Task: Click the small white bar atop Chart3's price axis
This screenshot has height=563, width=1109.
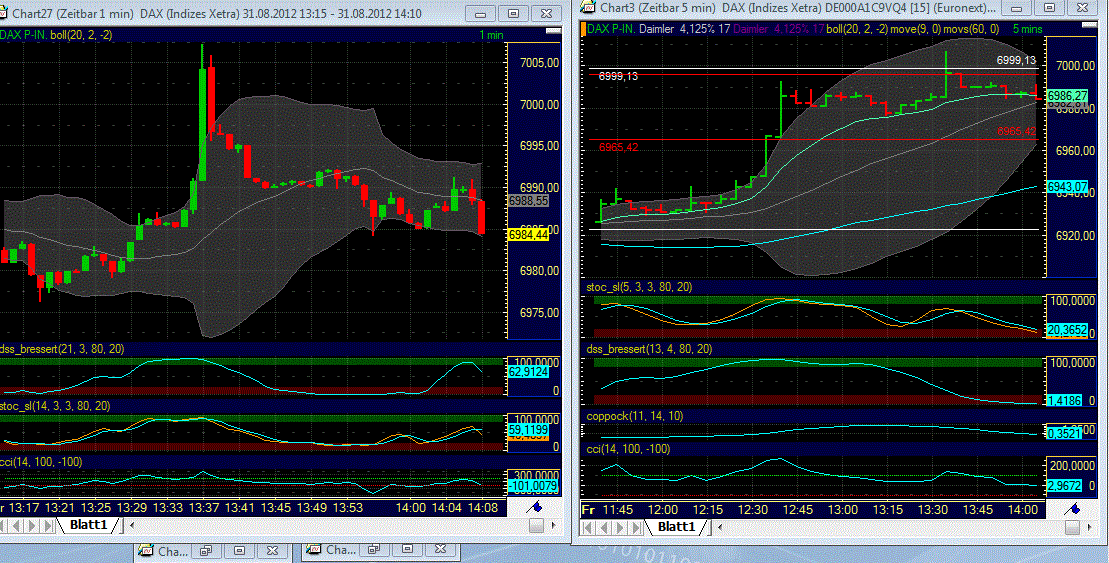Action: click(x=1089, y=25)
